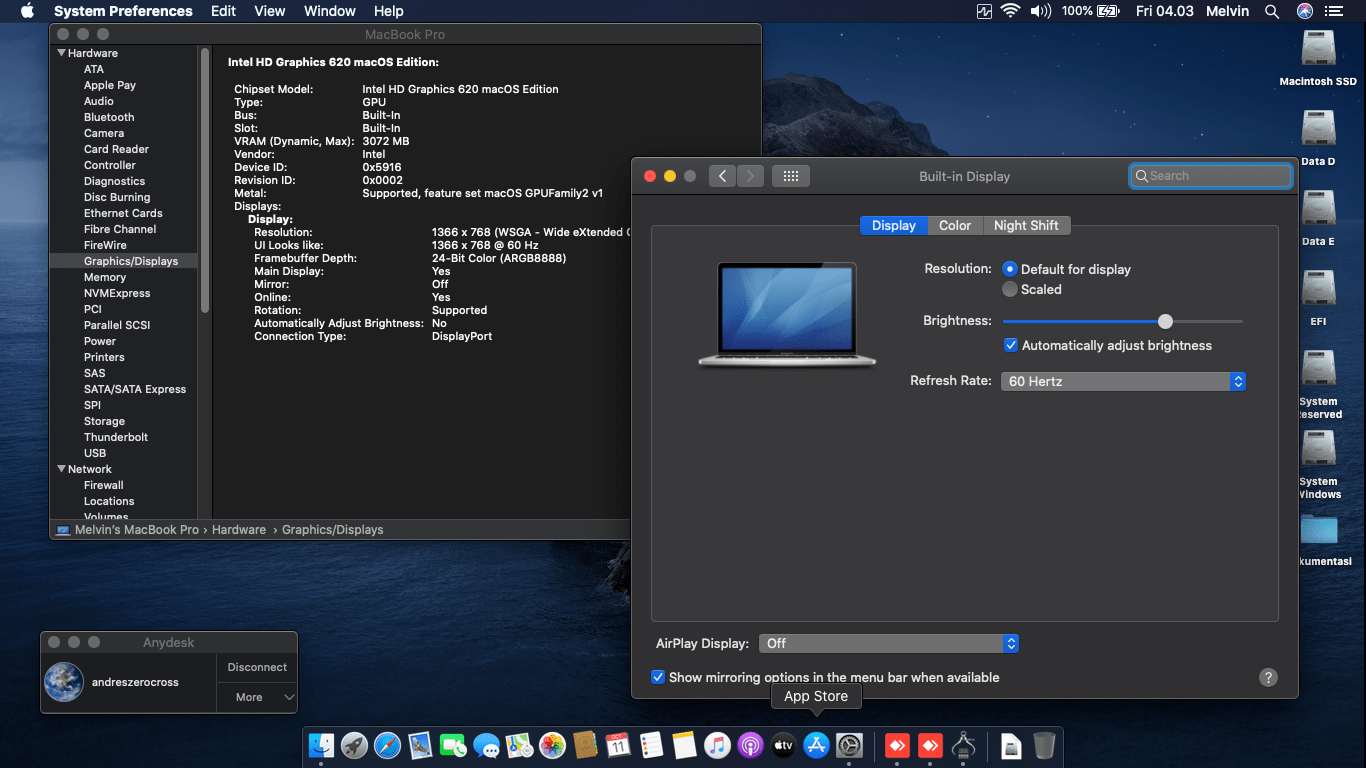The width and height of the screenshot is (1366, 768).
Task: Open Wi-Fi status in the menu bar
Action: (x=1010, y=11)
